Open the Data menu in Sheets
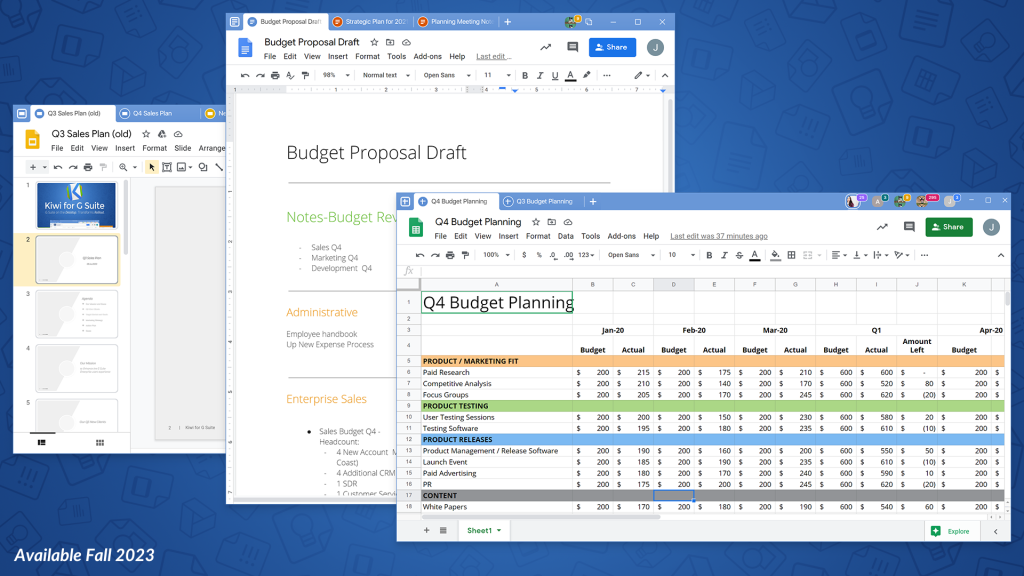 566,237
